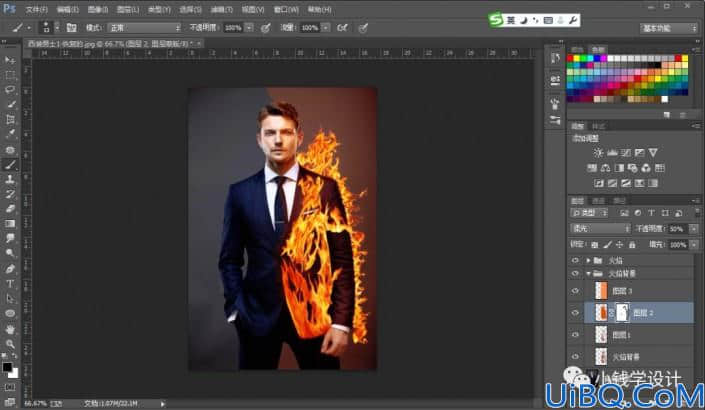Screen dimensions: 705x410
Task: Open layer fill dropdown arrow
Action: point(694,245)
